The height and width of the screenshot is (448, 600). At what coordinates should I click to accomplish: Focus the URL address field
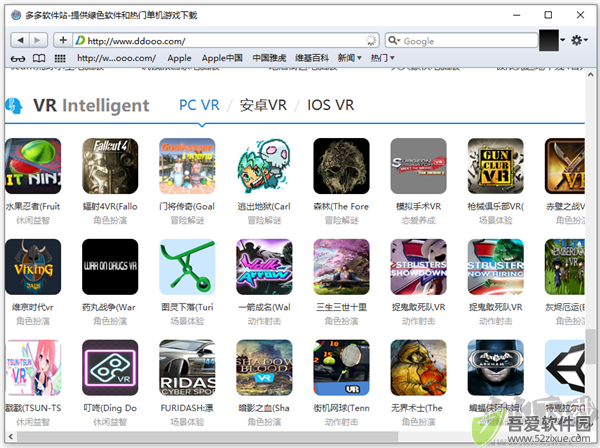pos(226,40)
